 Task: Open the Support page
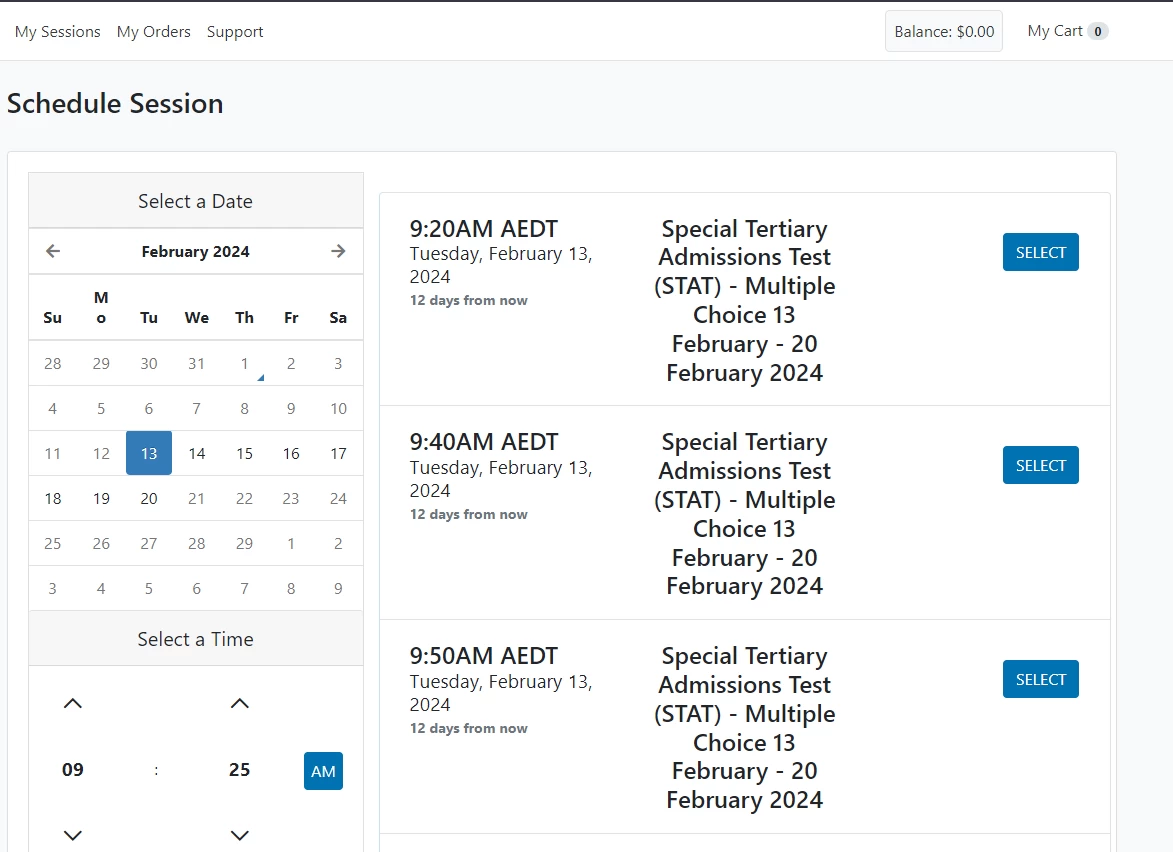235,31
